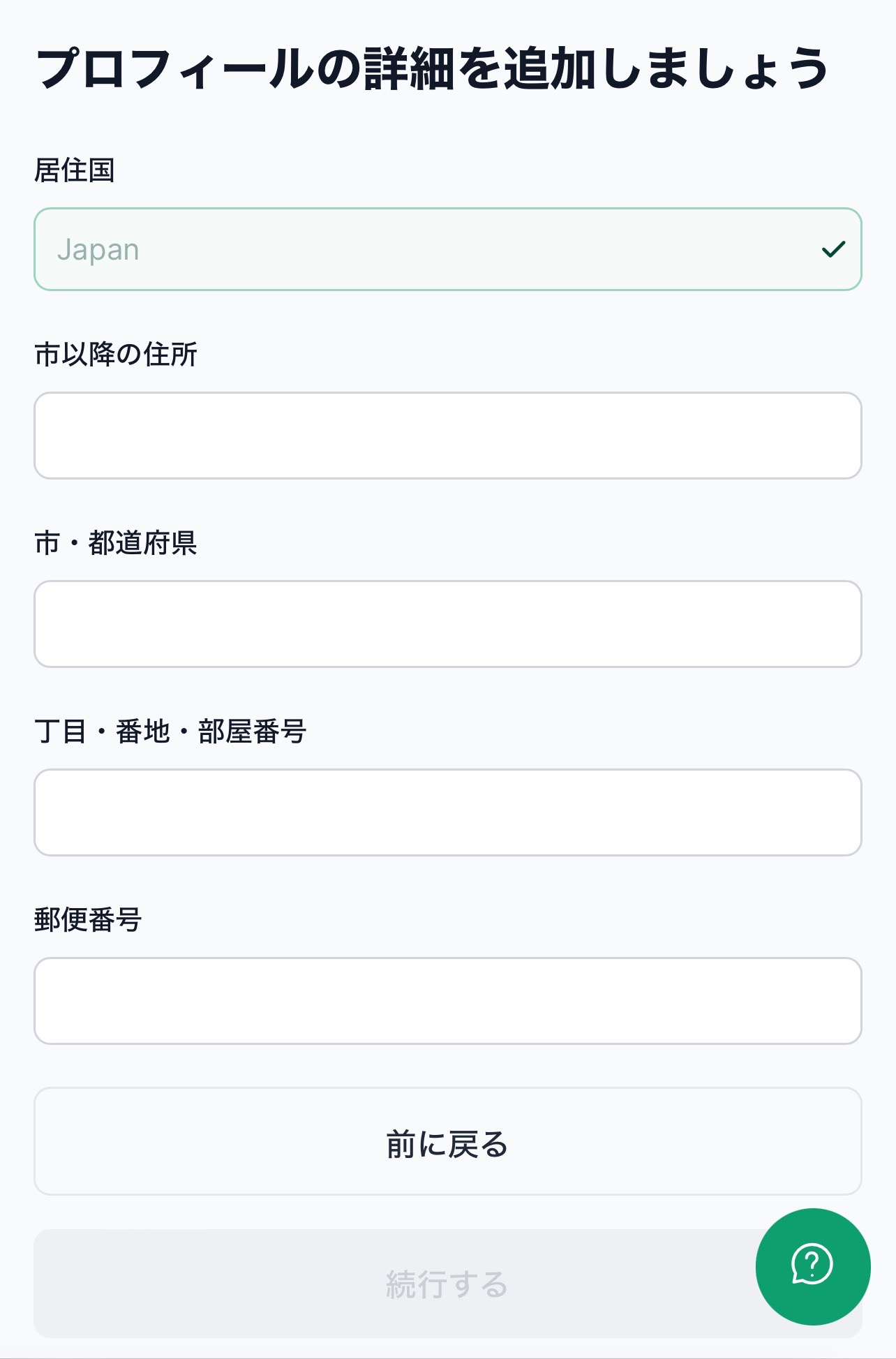Click the heading プロフィールの詳細を追加しましょう
The width and height of the screenshot is (896, 1359).
tap(432, 68)
